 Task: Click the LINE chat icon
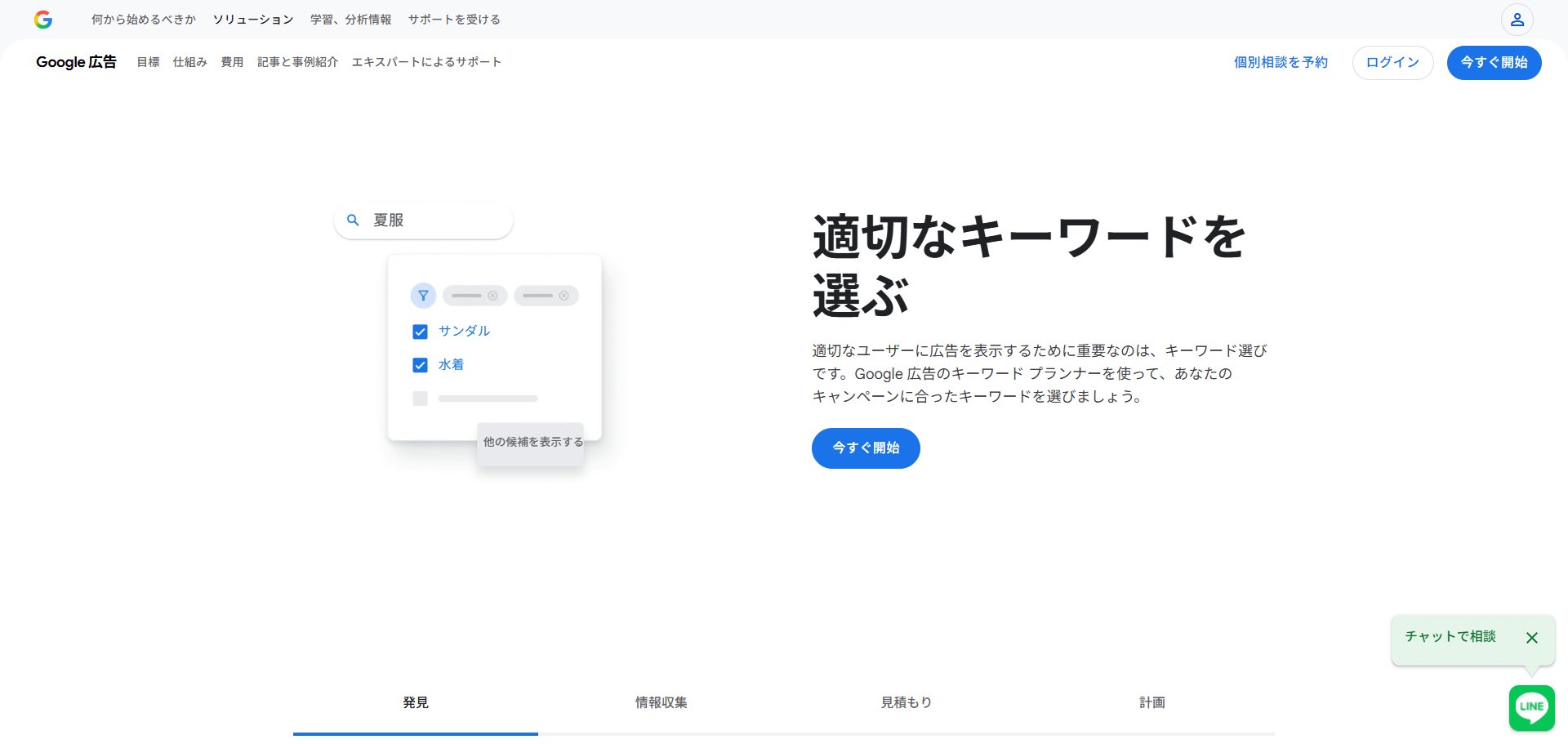pyautogui.click(x=1531, y=707)
